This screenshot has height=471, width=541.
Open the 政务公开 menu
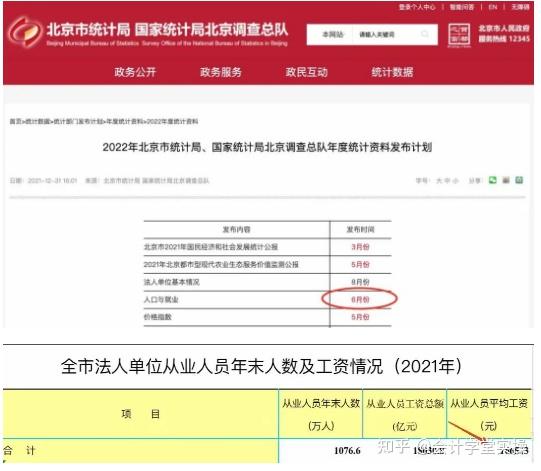135,72
